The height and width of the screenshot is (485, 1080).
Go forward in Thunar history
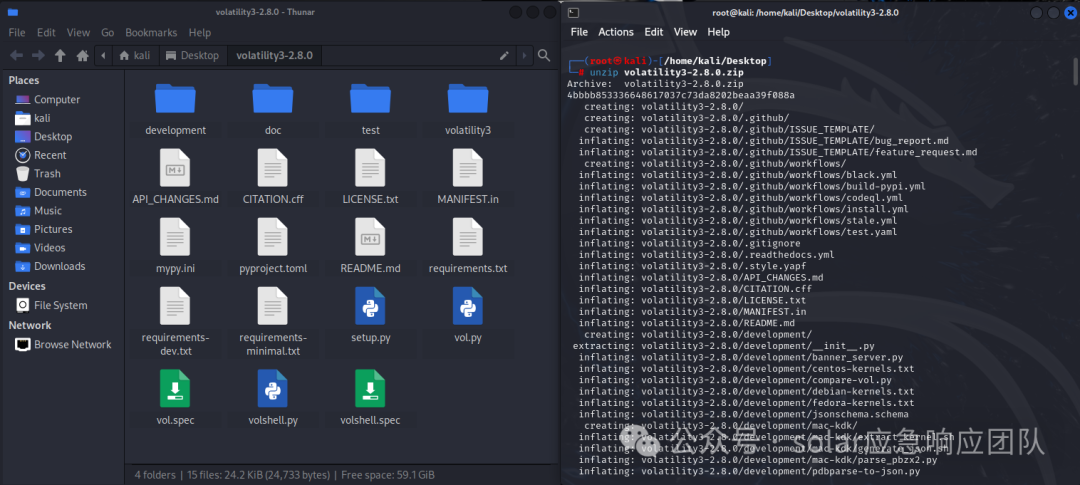tap(39, 56)
